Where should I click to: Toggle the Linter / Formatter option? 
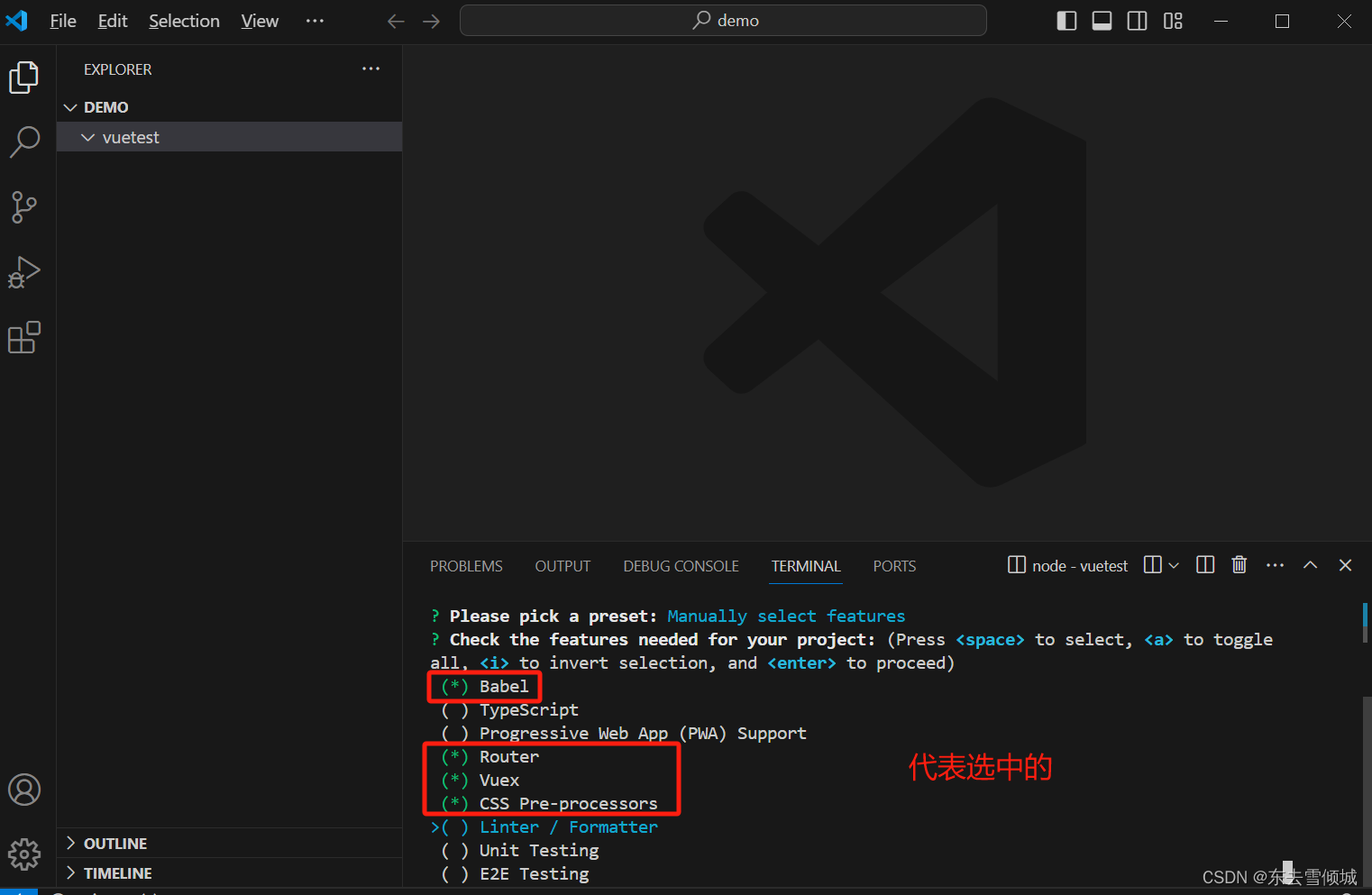[544, 827]
